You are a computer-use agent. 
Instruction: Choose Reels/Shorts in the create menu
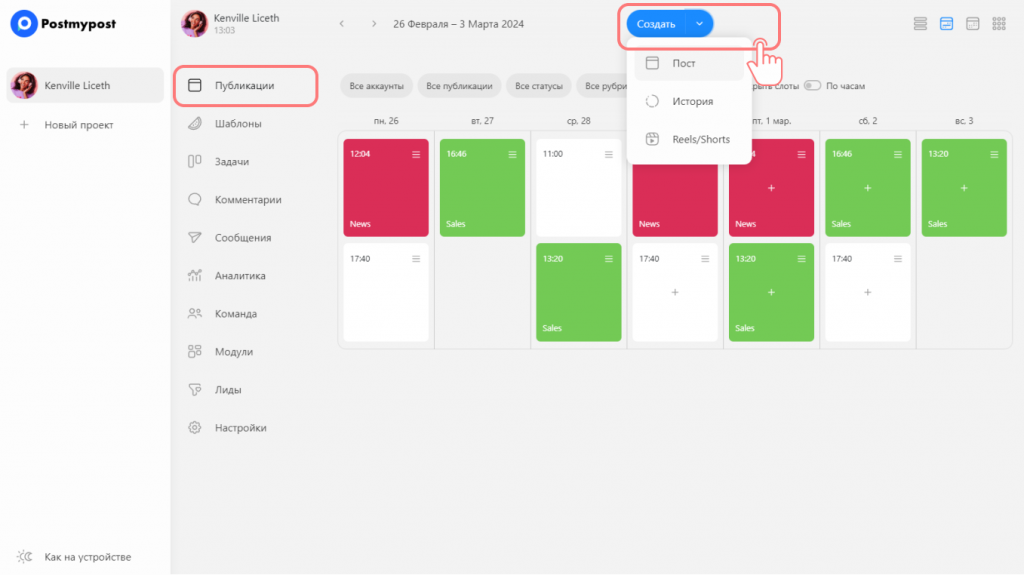click(700, 140)
